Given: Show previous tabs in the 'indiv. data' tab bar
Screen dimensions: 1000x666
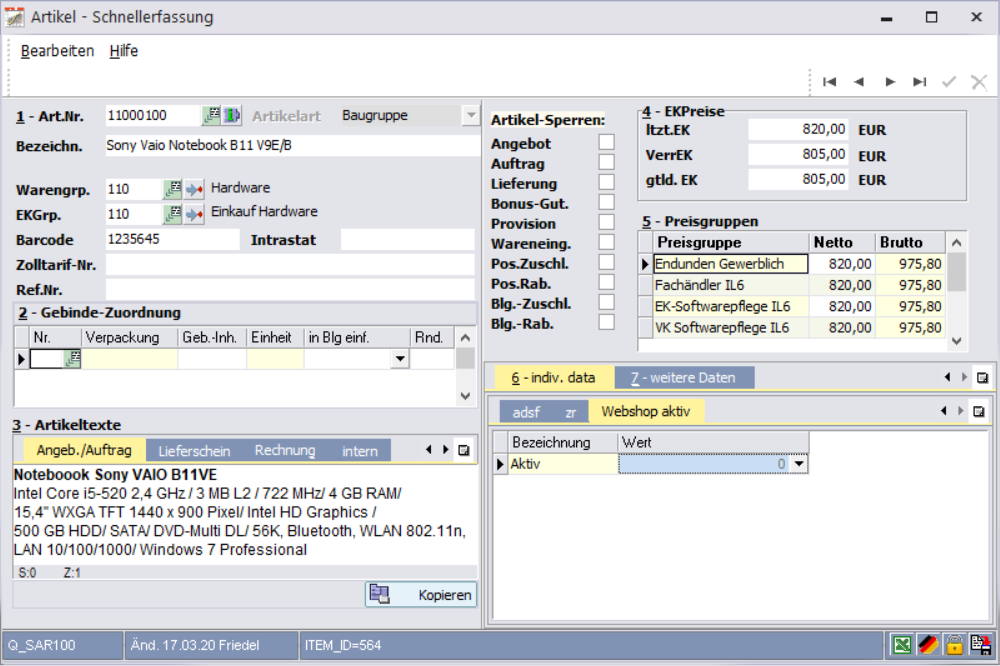Looking at the screenshot, I should [947, 377].
